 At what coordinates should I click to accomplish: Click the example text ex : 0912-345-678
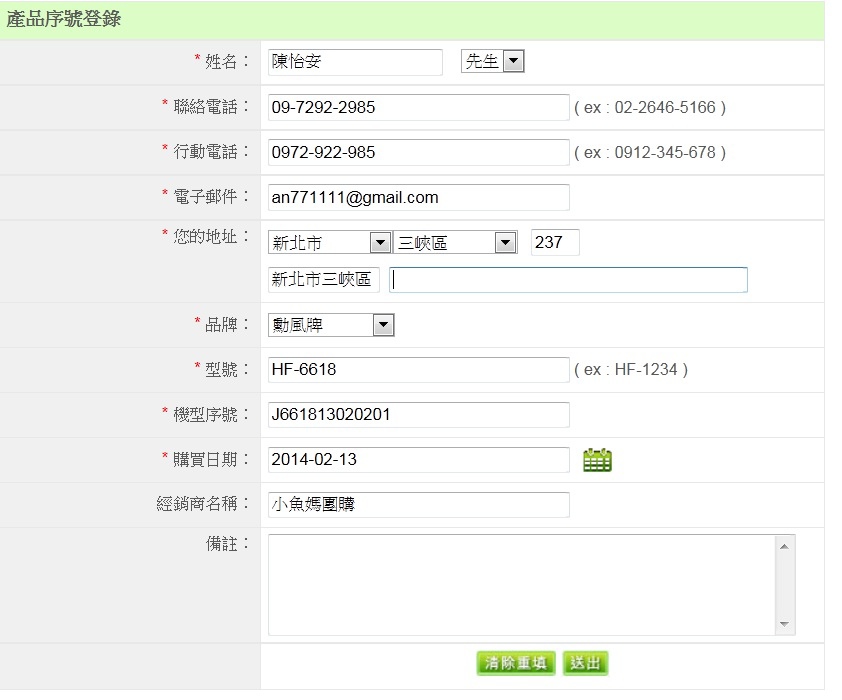(x=650, y=152)
